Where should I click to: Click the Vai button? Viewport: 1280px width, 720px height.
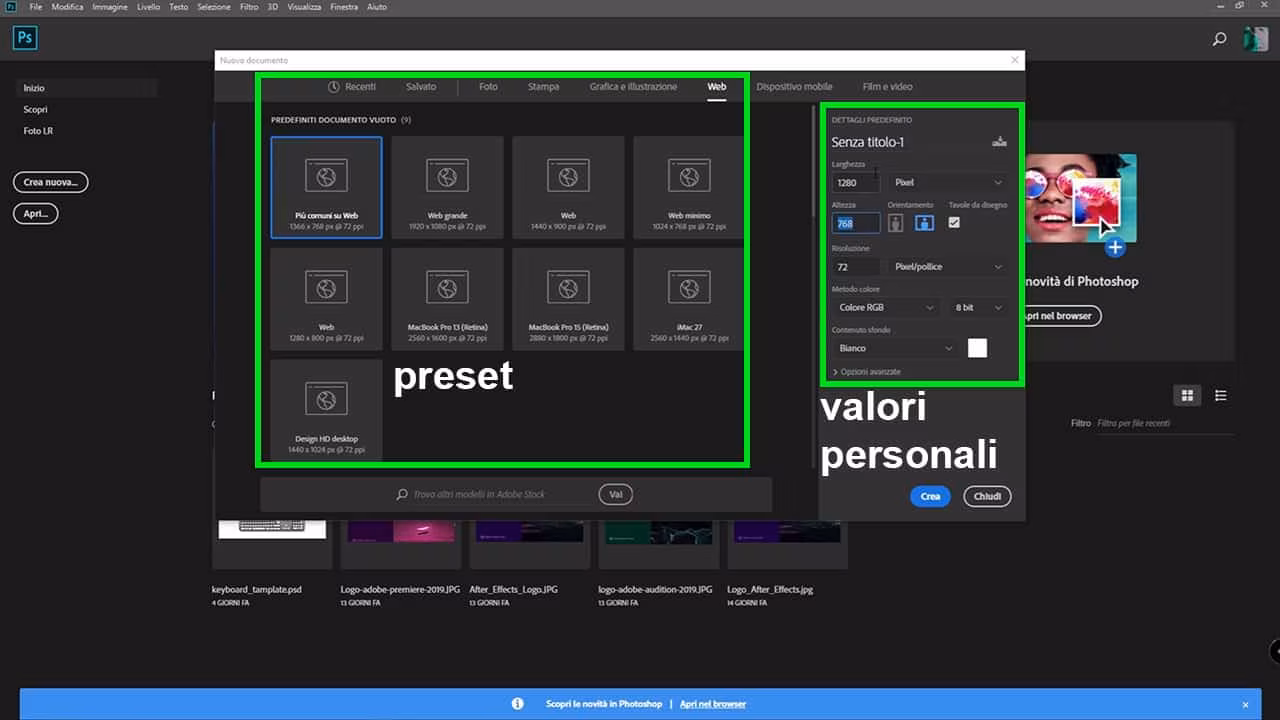[616, 494]
